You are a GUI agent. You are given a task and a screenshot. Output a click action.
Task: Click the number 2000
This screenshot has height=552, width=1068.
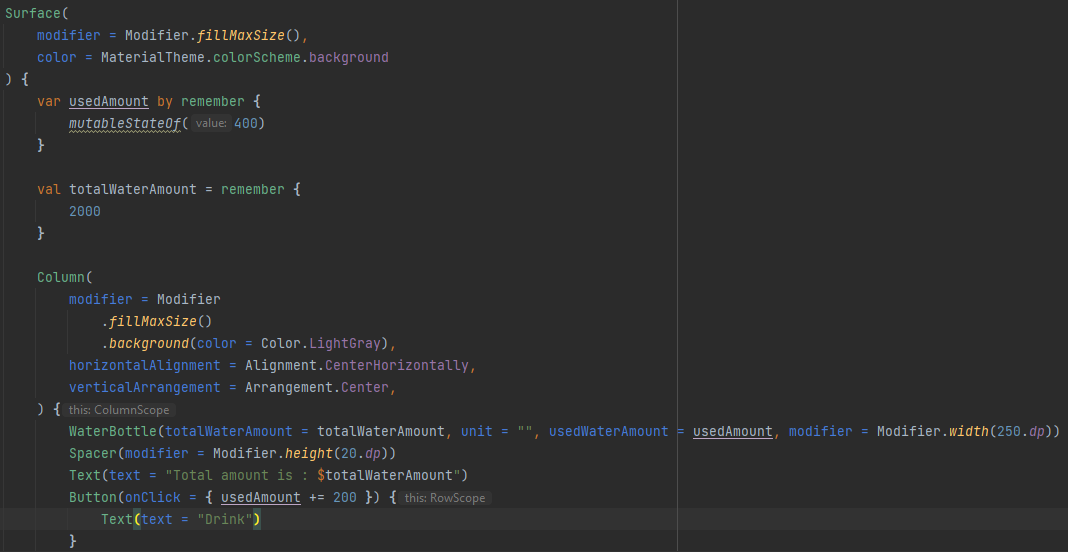tap(84, 211)
